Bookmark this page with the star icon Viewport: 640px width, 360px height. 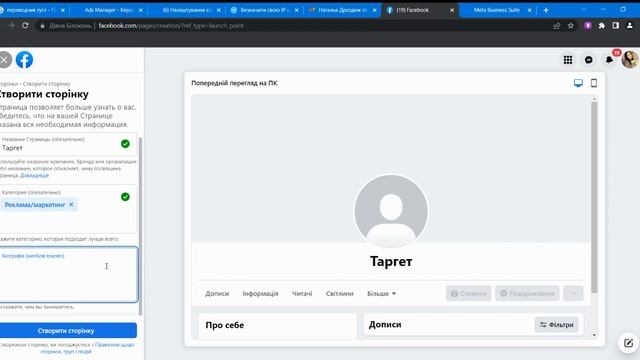[571, 26]
